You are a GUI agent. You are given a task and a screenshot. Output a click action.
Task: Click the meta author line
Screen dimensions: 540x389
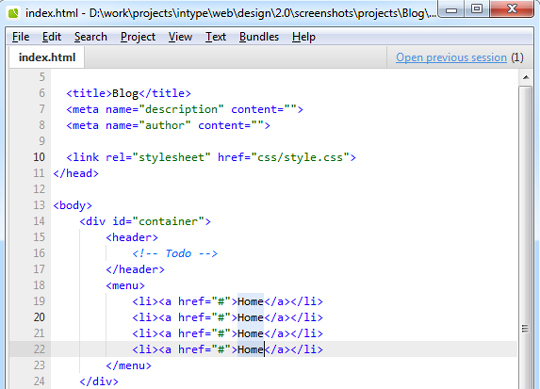tap(168, 125)
